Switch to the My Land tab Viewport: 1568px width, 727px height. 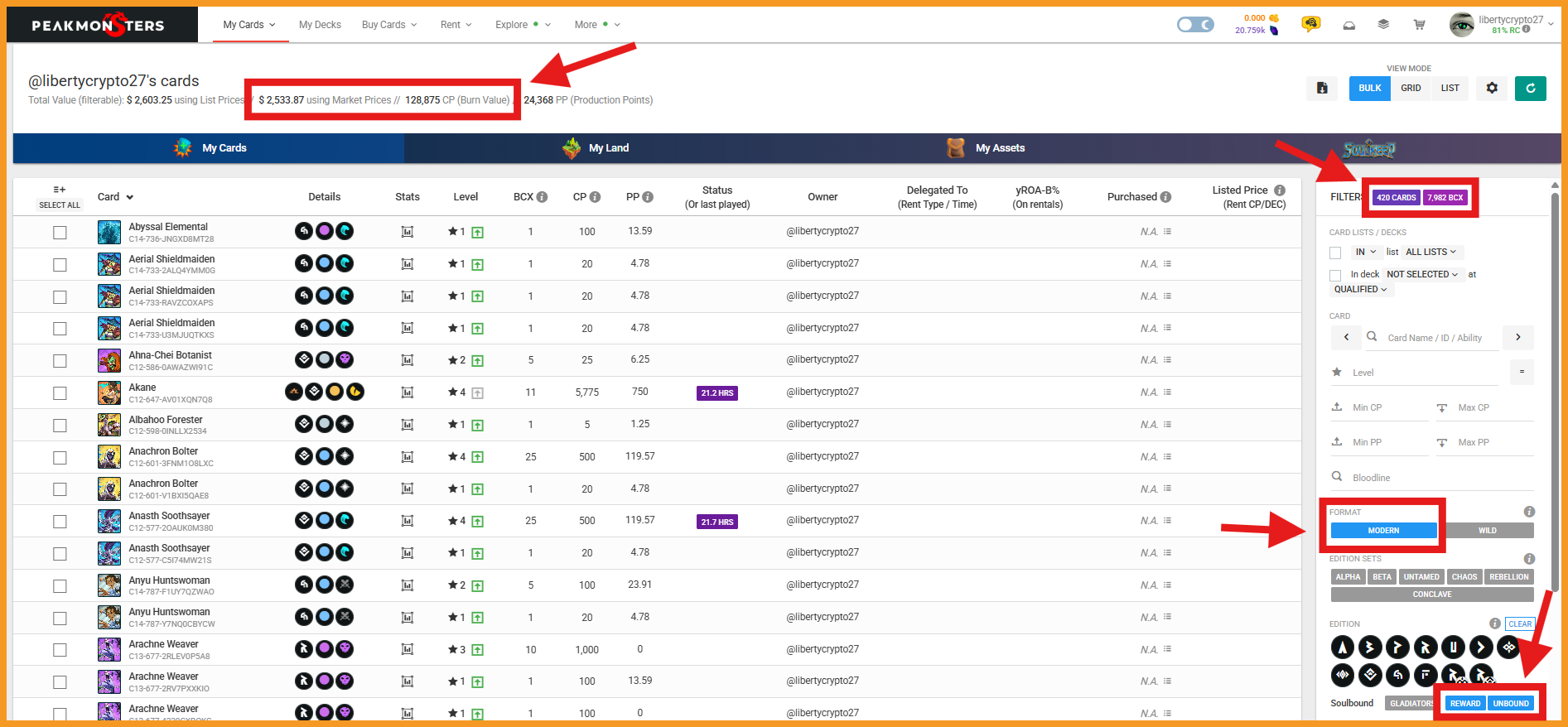click(x=597, y=148)
